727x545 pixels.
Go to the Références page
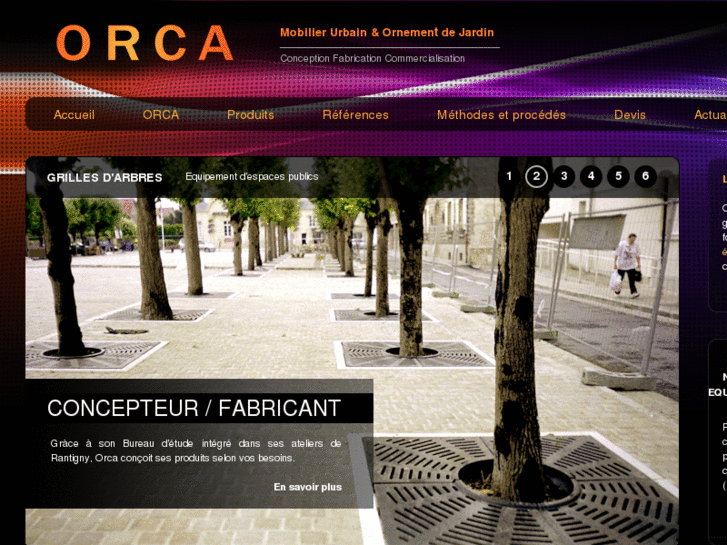click(356, 115)
